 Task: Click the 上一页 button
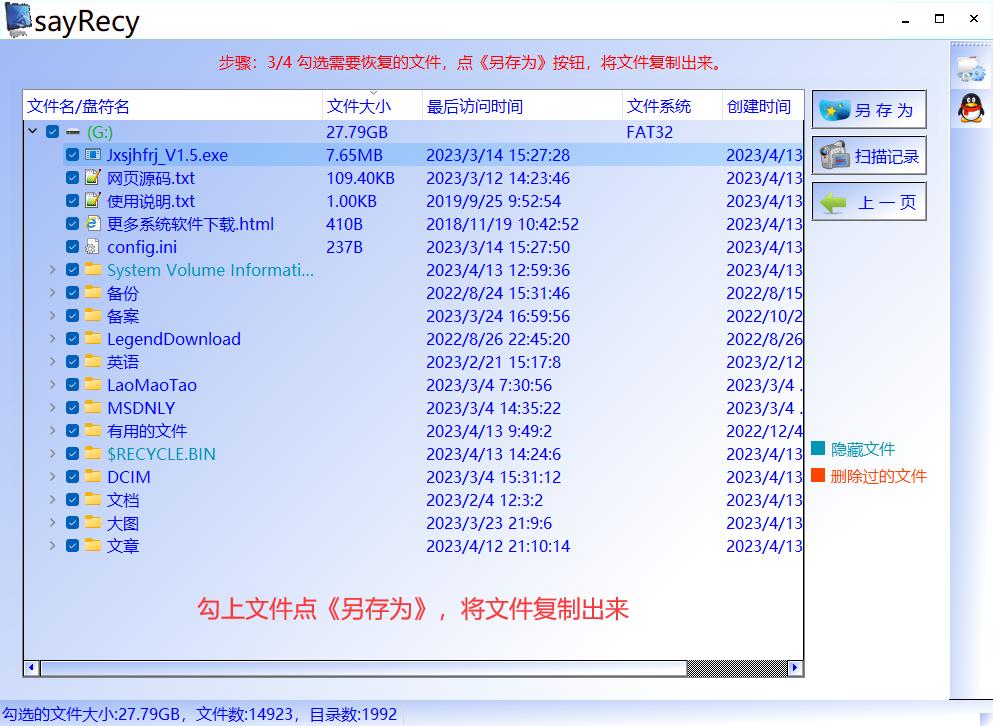[868, 202]
